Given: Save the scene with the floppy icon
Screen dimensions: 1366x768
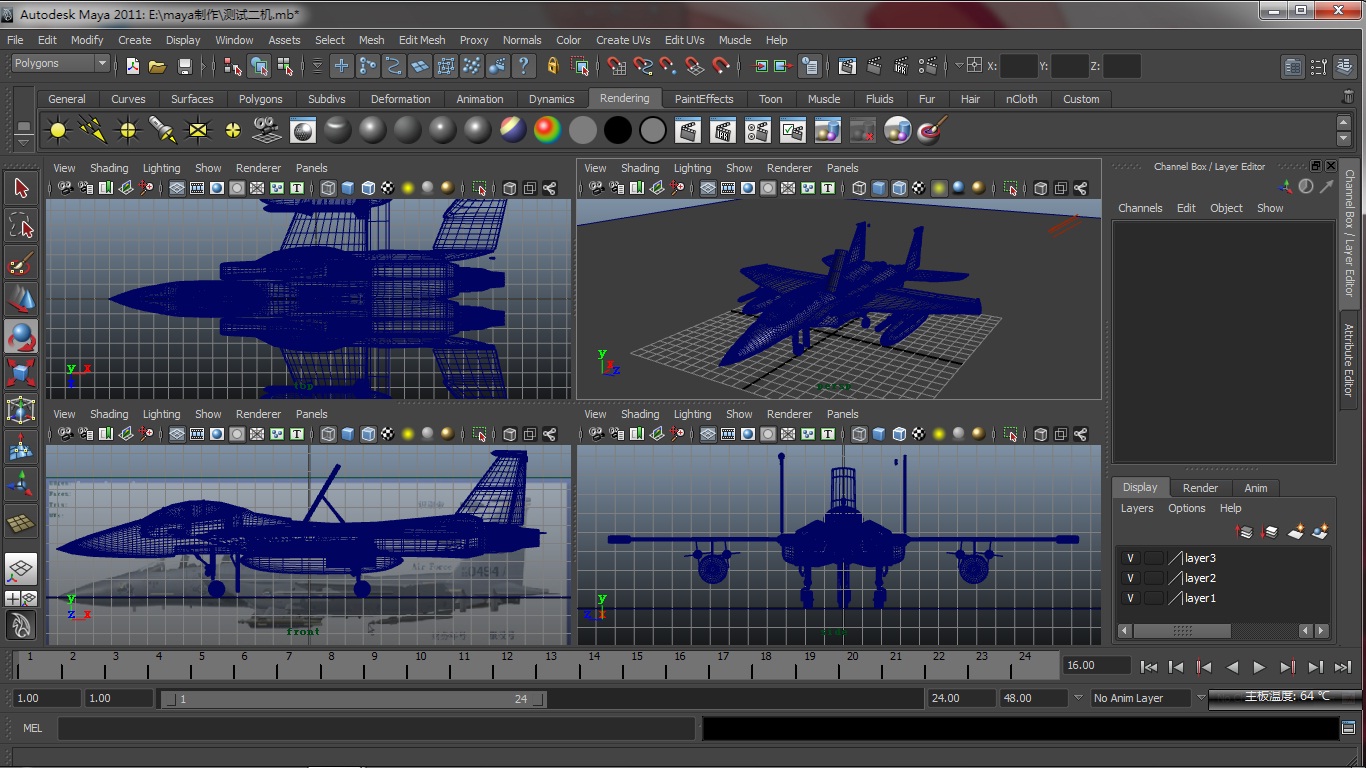Looking at the screenshot, I should point(185,66).
